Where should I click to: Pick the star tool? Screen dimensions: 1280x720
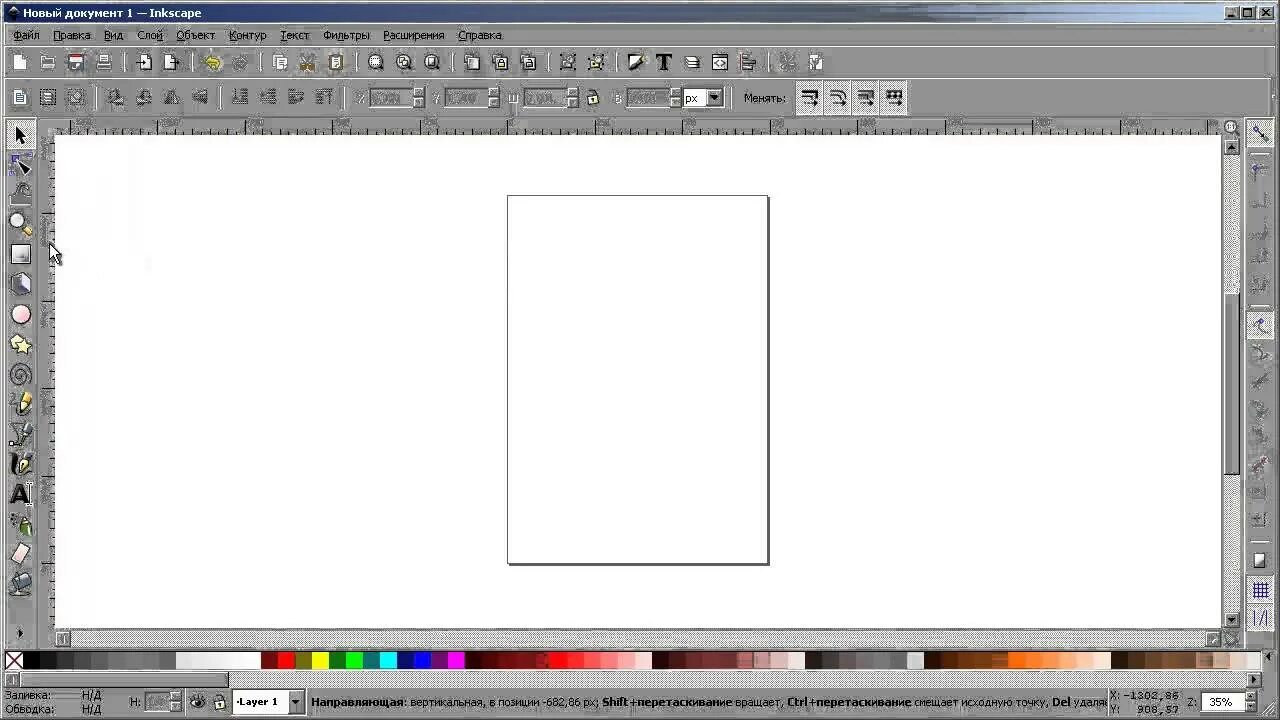click(20, 345)
